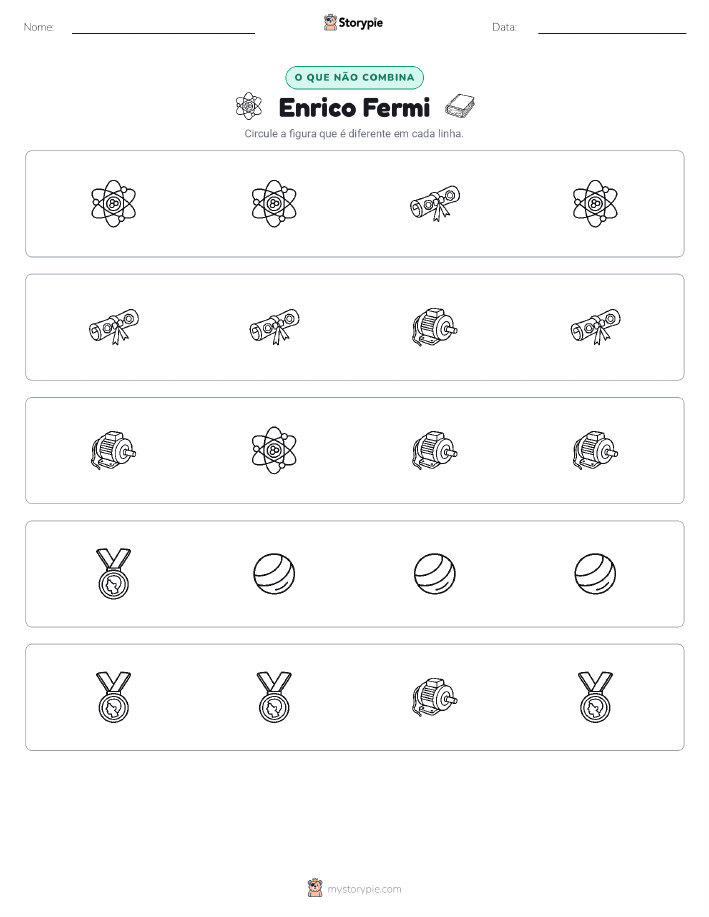The image size is (709, 917).
Task: Click the Enrico Fermi title
Action: point(354,108)
